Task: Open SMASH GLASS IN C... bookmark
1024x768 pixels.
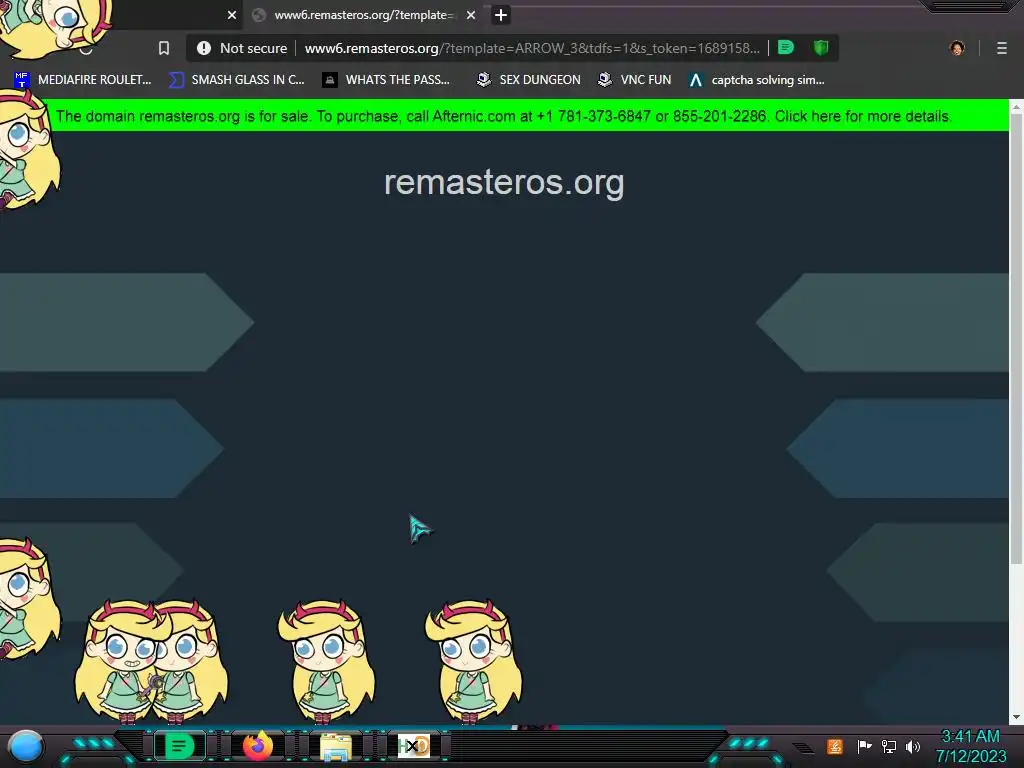Action: [x=236, y=80]
